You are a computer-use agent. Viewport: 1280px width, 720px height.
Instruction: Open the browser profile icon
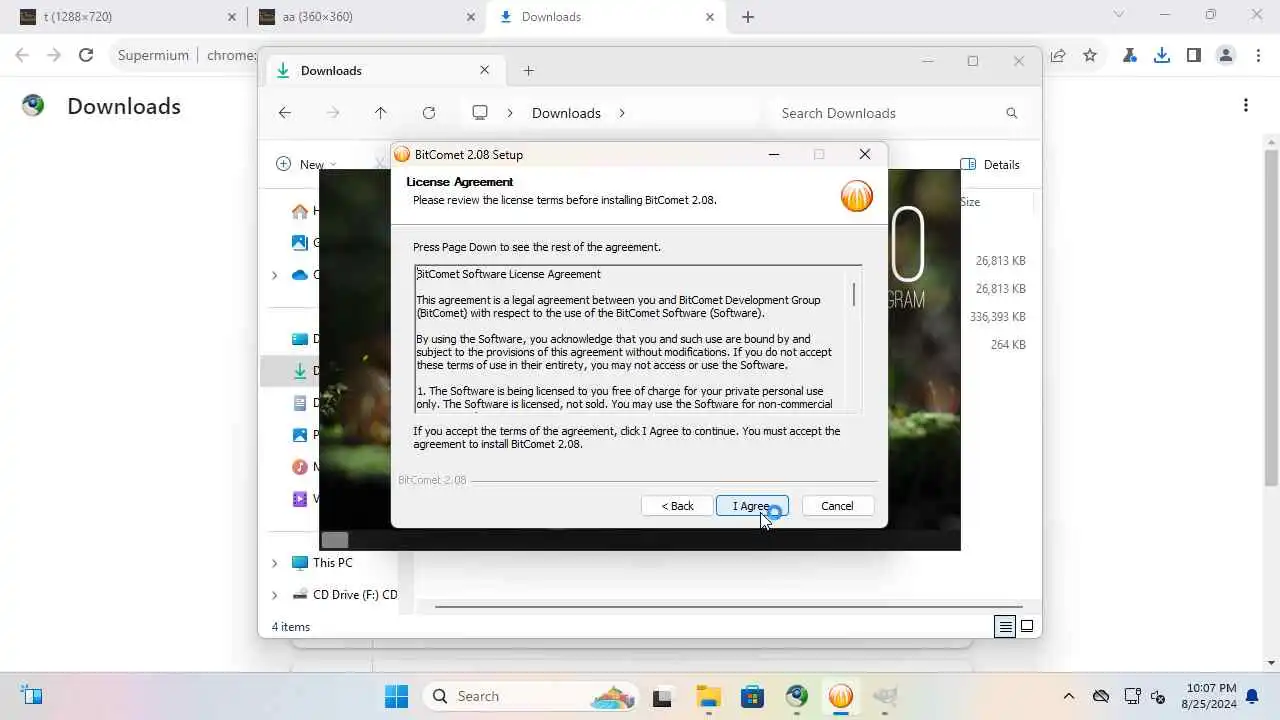(x=1226, y=56)
